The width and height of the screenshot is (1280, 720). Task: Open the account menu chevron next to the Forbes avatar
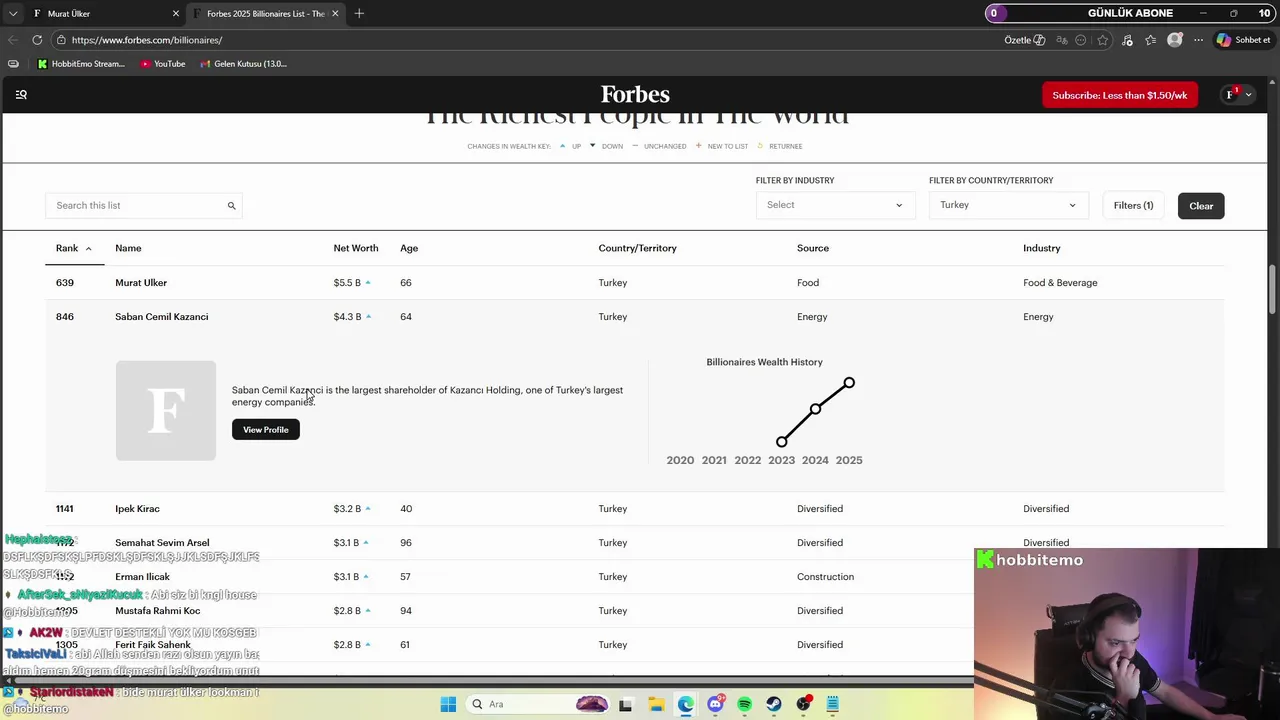point(1248,95)
